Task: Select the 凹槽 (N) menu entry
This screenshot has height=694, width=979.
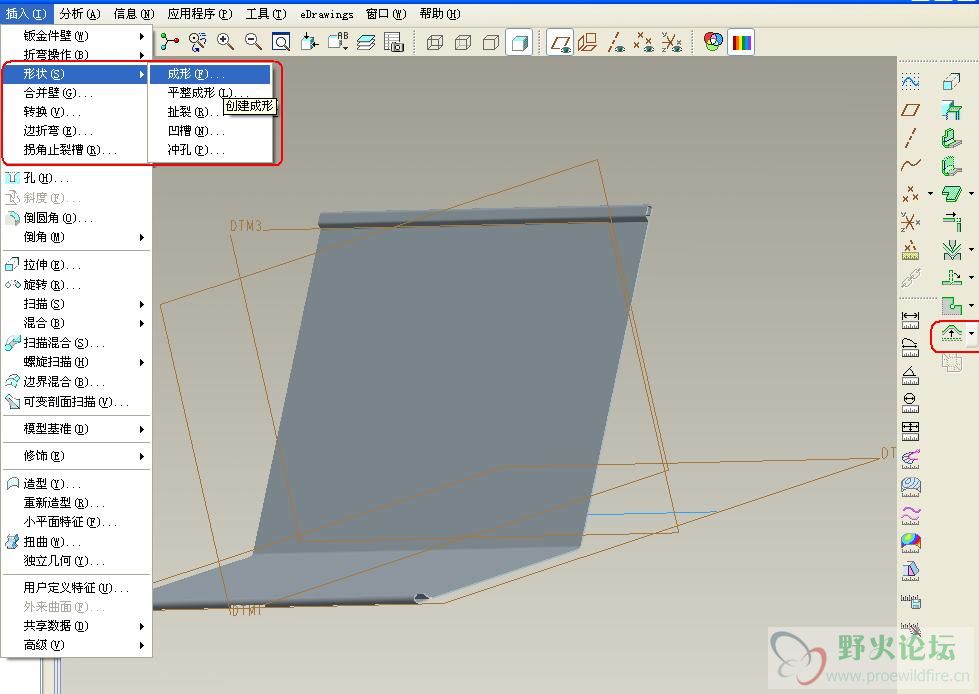Action: pyautogui.click(x=210, y=131)
